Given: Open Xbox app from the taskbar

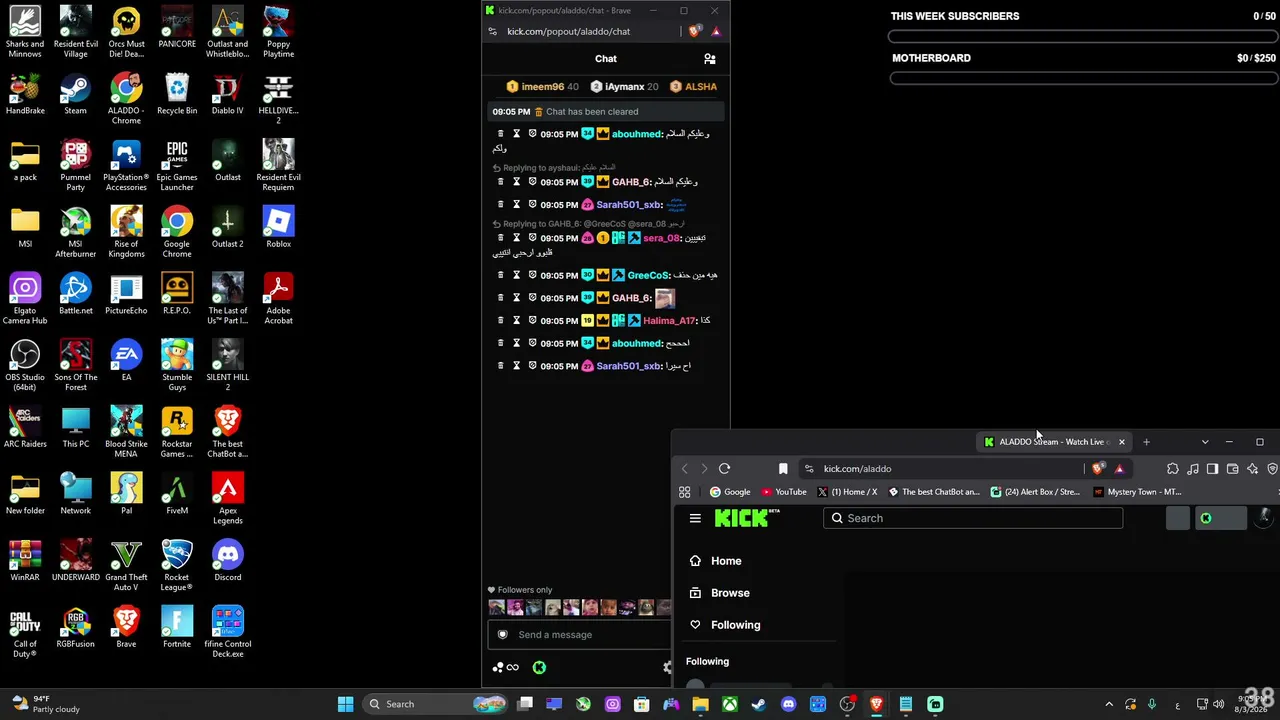Looking at the screenshot, I should point(730,704).
